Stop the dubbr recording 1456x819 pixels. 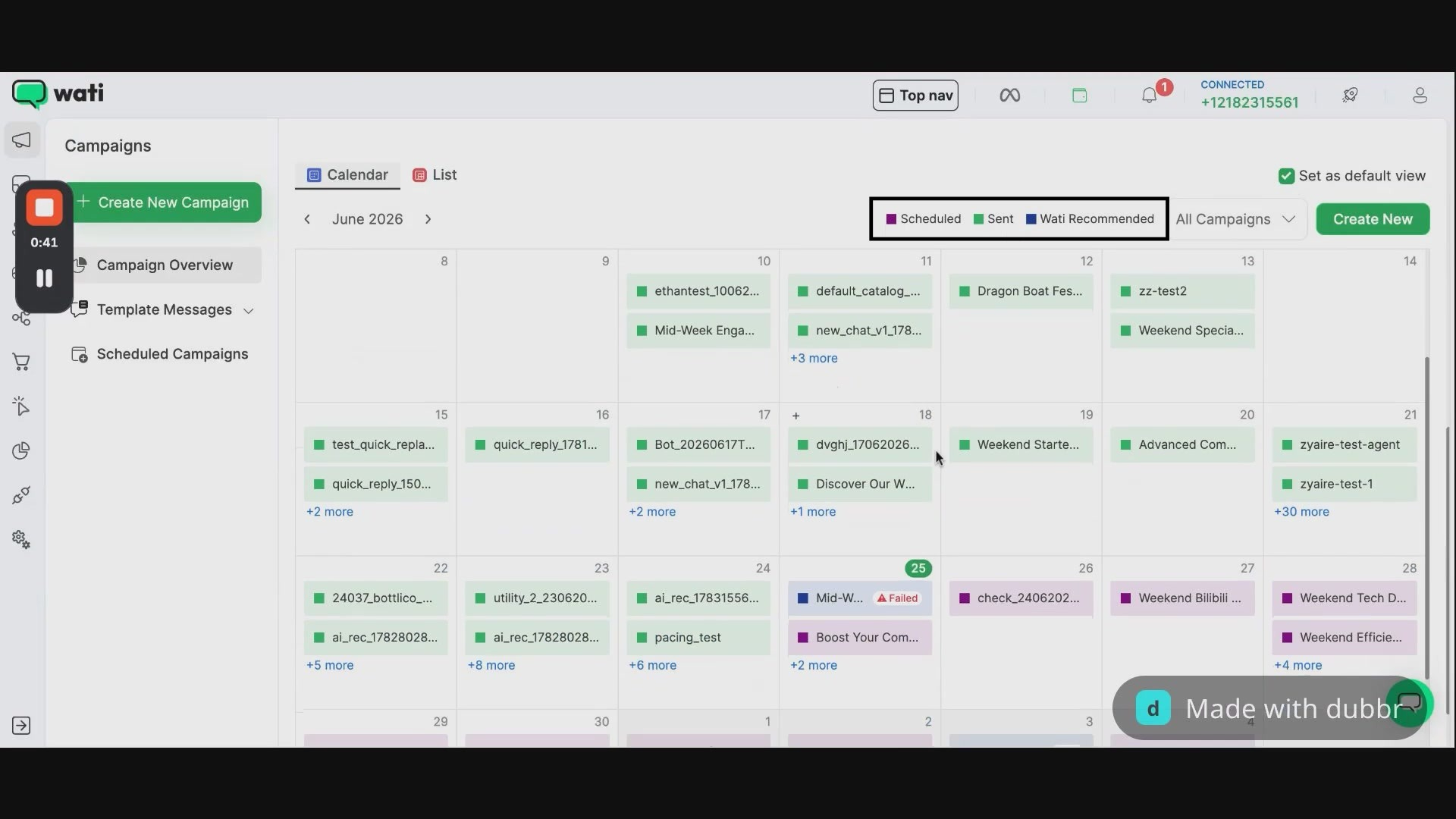point(44,208)
